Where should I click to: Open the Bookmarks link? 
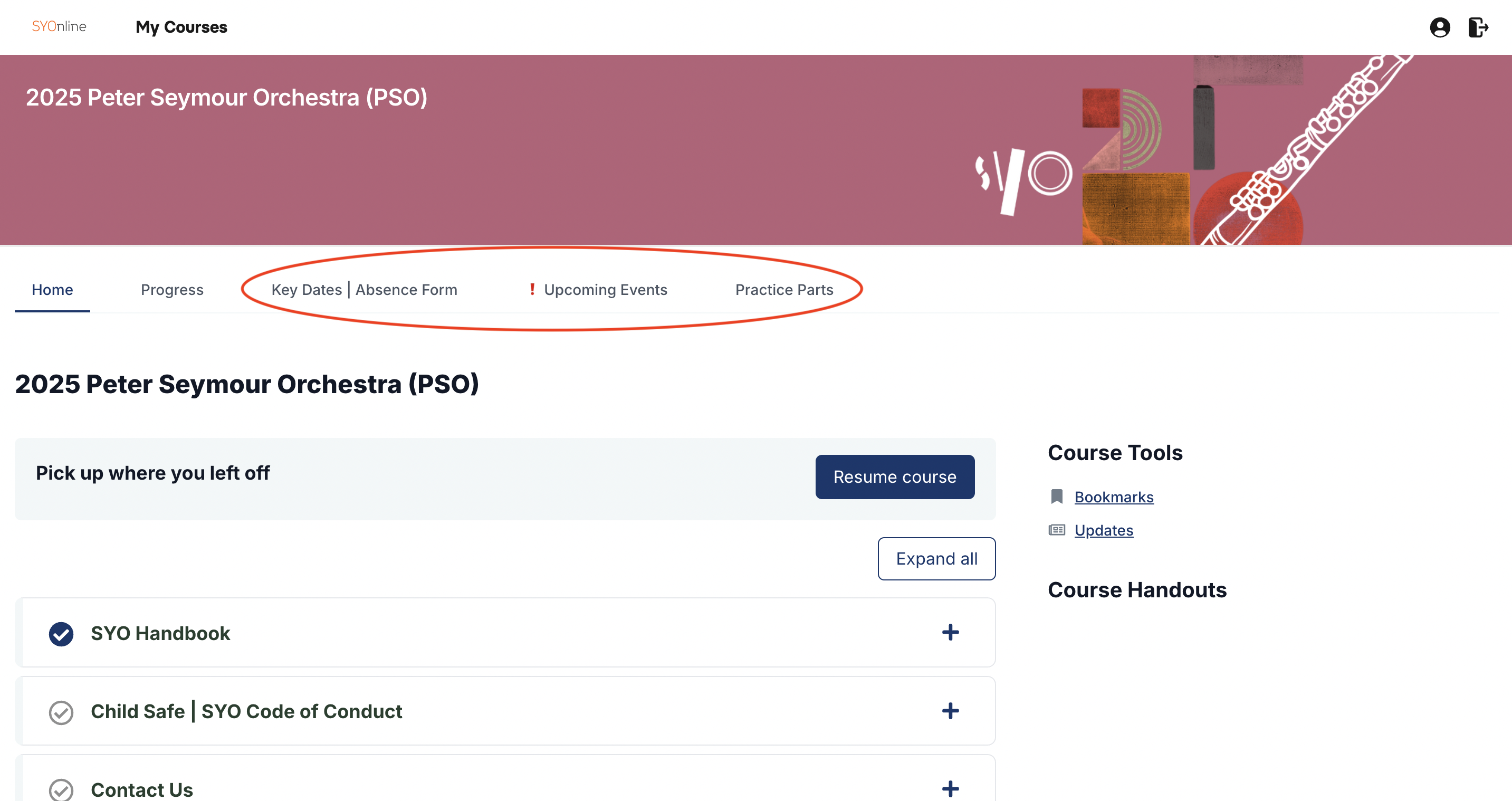point(1114,497)
